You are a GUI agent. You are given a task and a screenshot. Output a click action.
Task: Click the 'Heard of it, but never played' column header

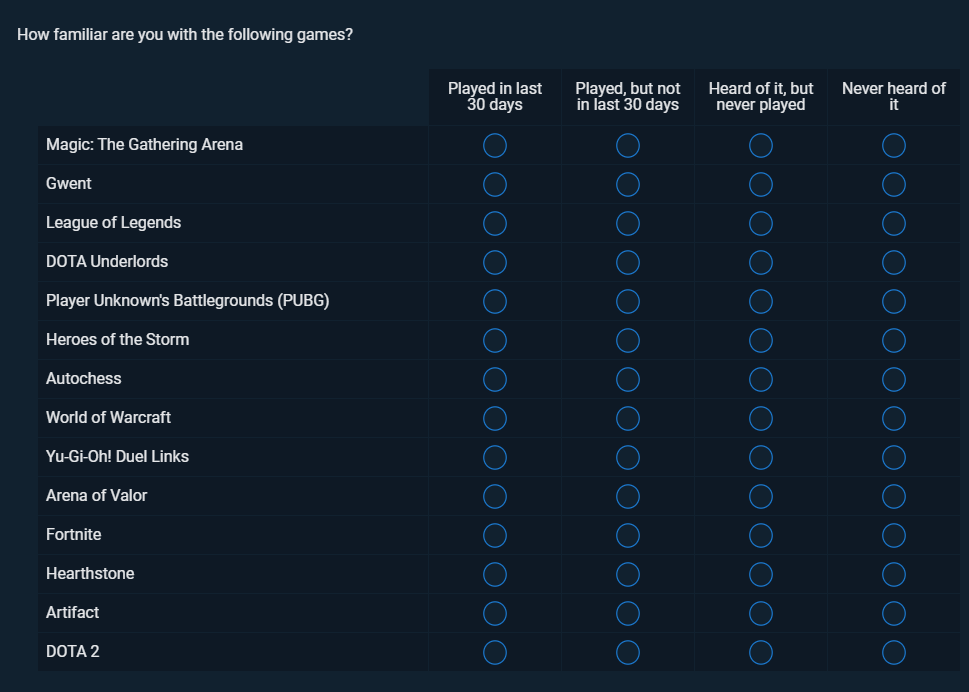pyautogui.click(x=761, y=96)
